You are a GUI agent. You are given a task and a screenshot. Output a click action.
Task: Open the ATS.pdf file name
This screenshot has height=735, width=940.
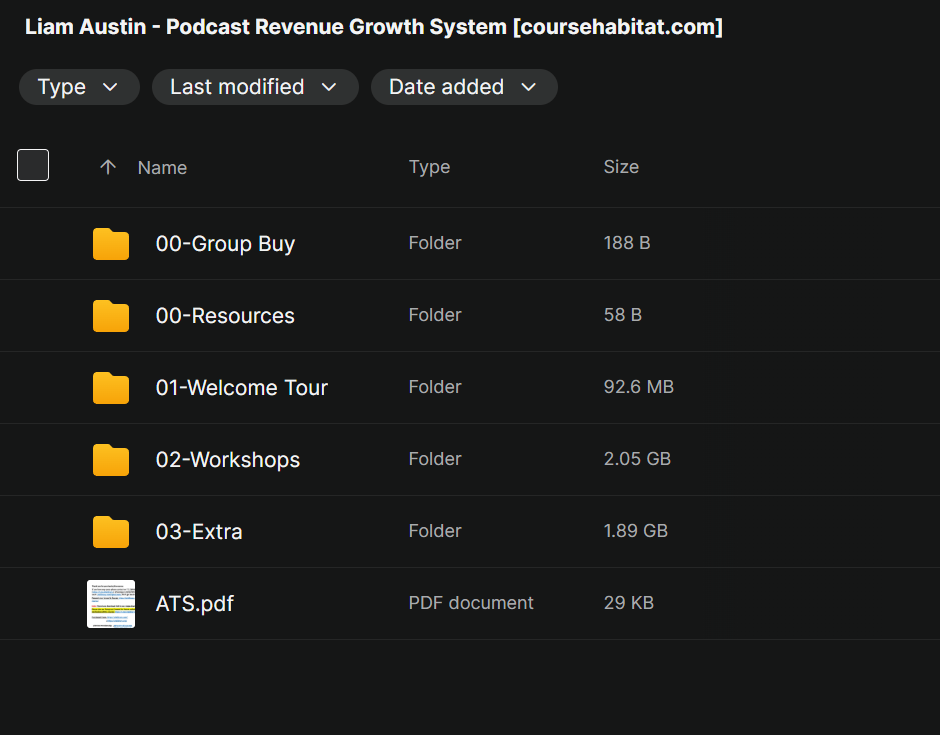click(x=195, y=604)
